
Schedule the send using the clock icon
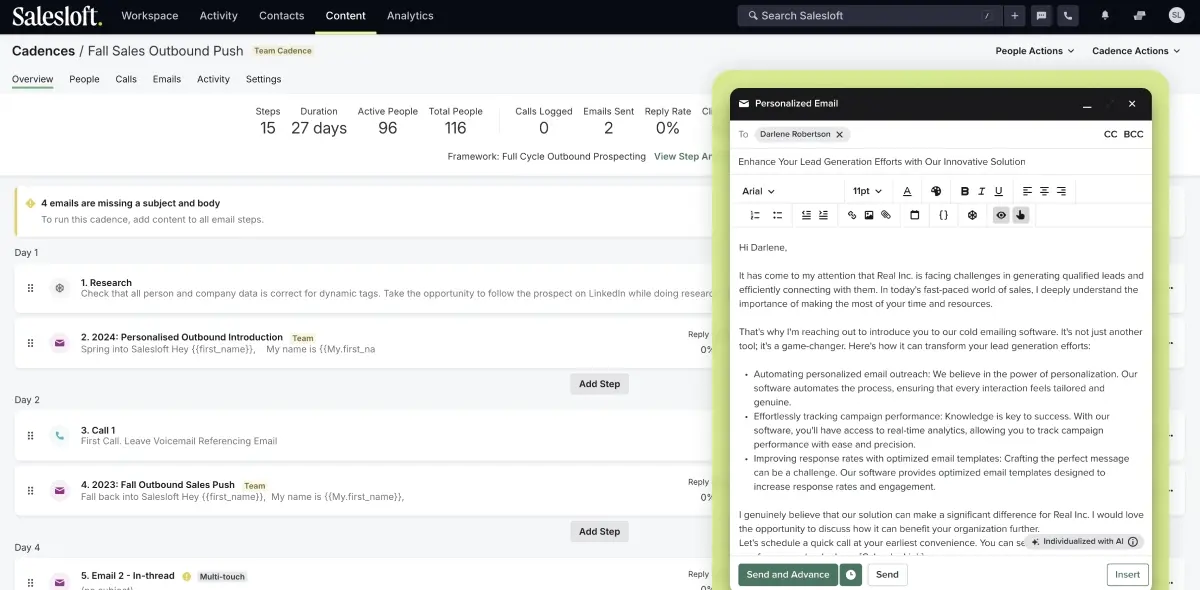click(851, 575)
